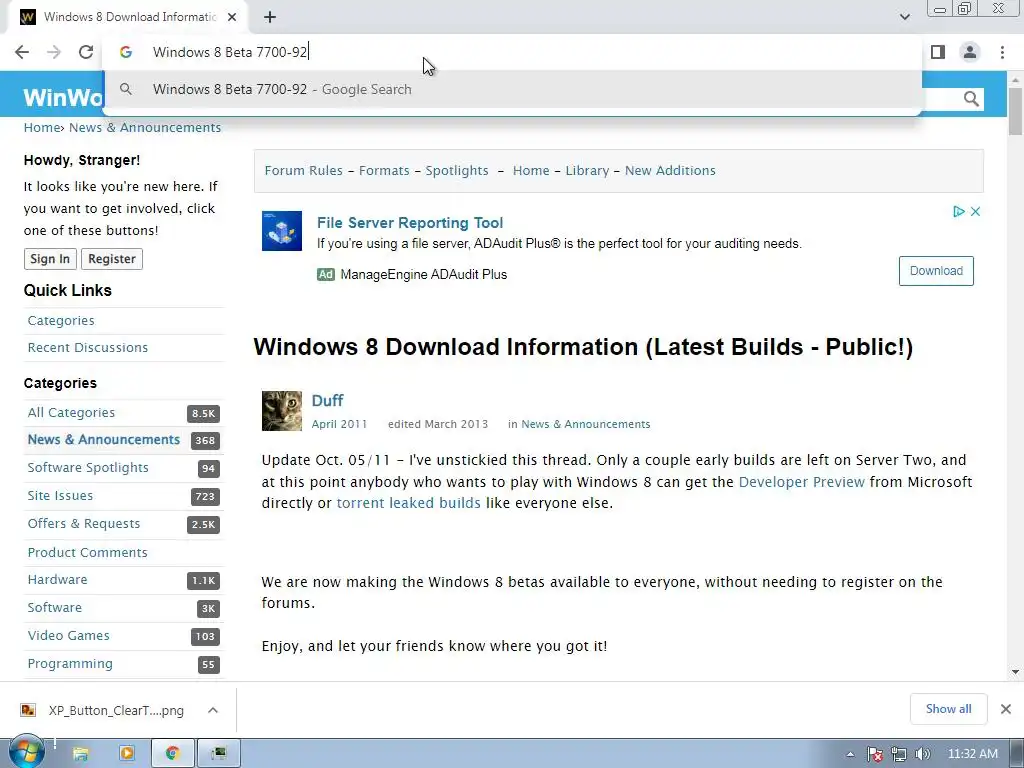The width and height of the screenshot is (1024, 768).
Task: Close the ad with the X icon
Action: [975, 212]
